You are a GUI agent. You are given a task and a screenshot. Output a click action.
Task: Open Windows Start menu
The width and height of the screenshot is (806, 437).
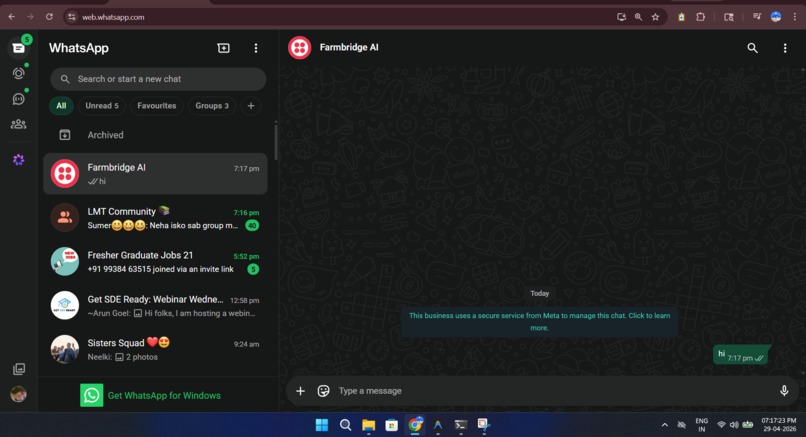322,425
